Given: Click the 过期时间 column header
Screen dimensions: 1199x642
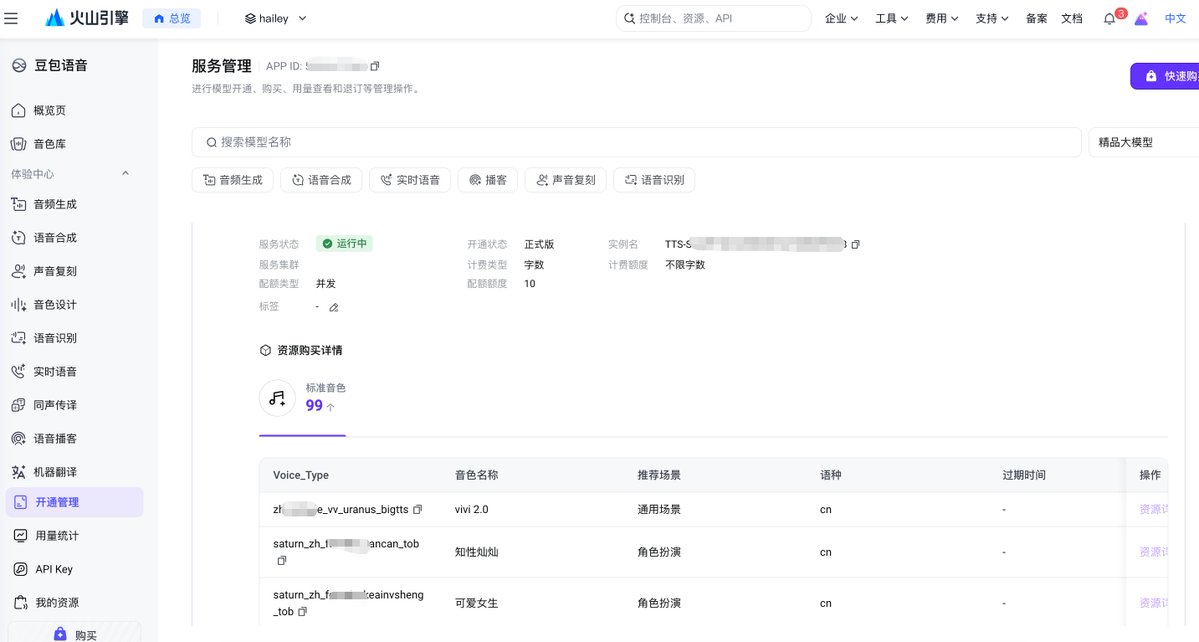Looking at the screenshot, I should pos(1024,475).
